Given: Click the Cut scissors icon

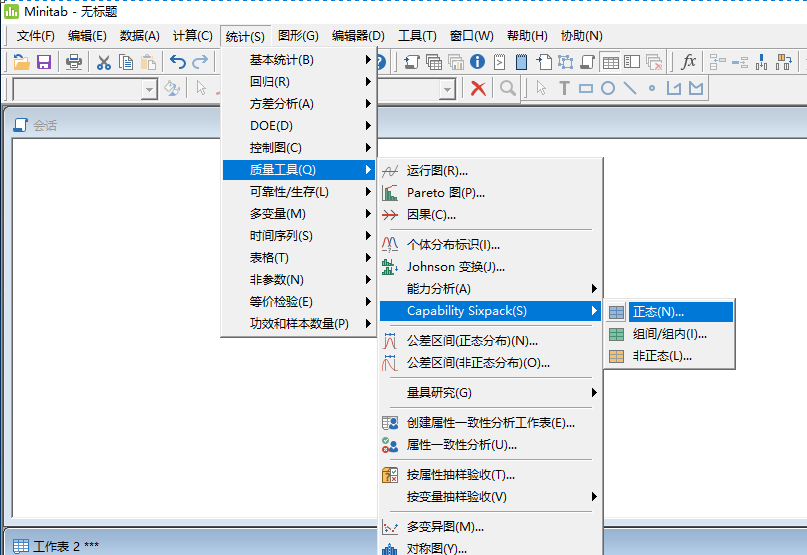Looking at the screenshot, I should 103,62.
